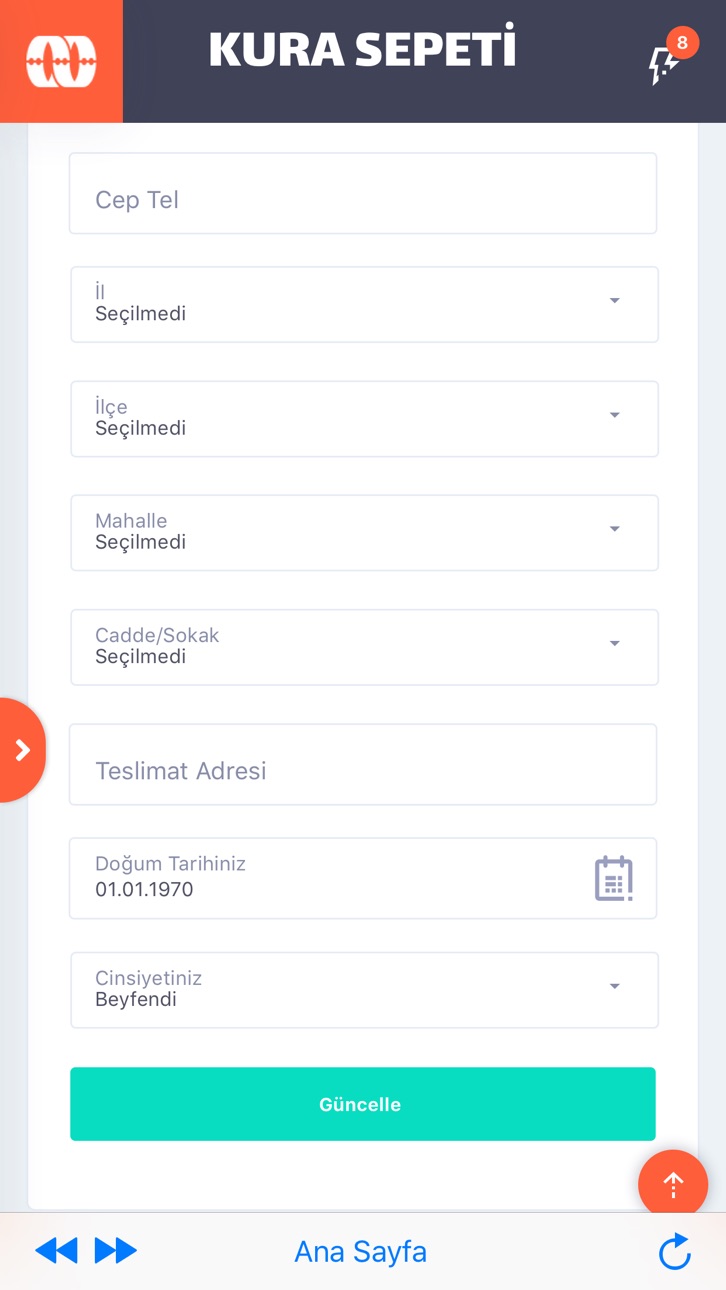Focus the Cep Tel input field
The image size is (726, 1290).
point(363,193)
